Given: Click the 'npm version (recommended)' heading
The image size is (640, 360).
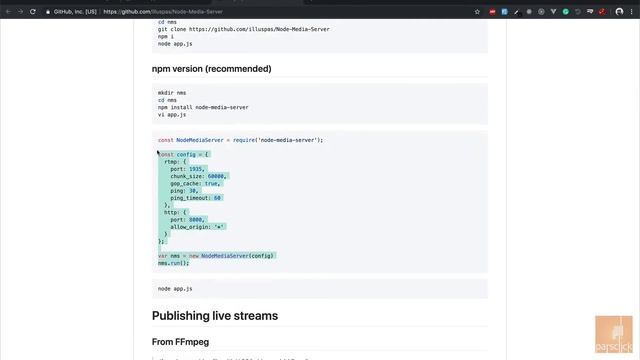Looking at the screenshot, I should 211,69.
